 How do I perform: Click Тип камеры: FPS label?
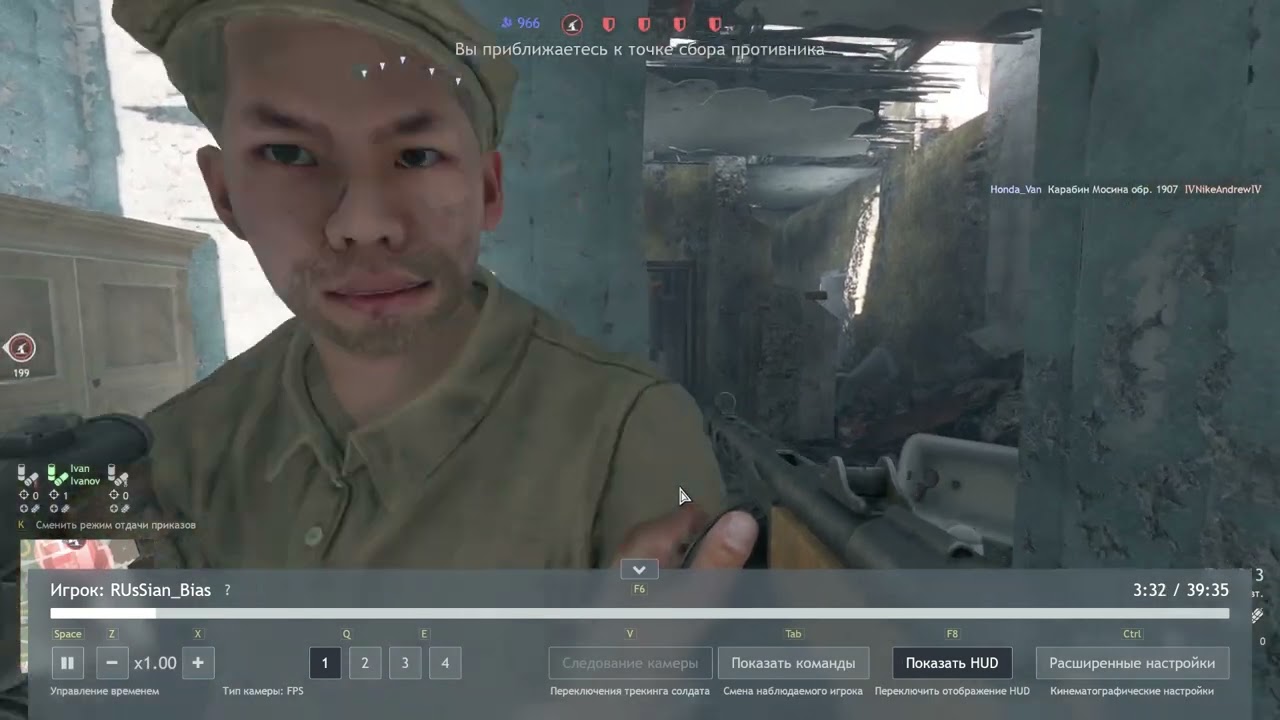[263, 691]
